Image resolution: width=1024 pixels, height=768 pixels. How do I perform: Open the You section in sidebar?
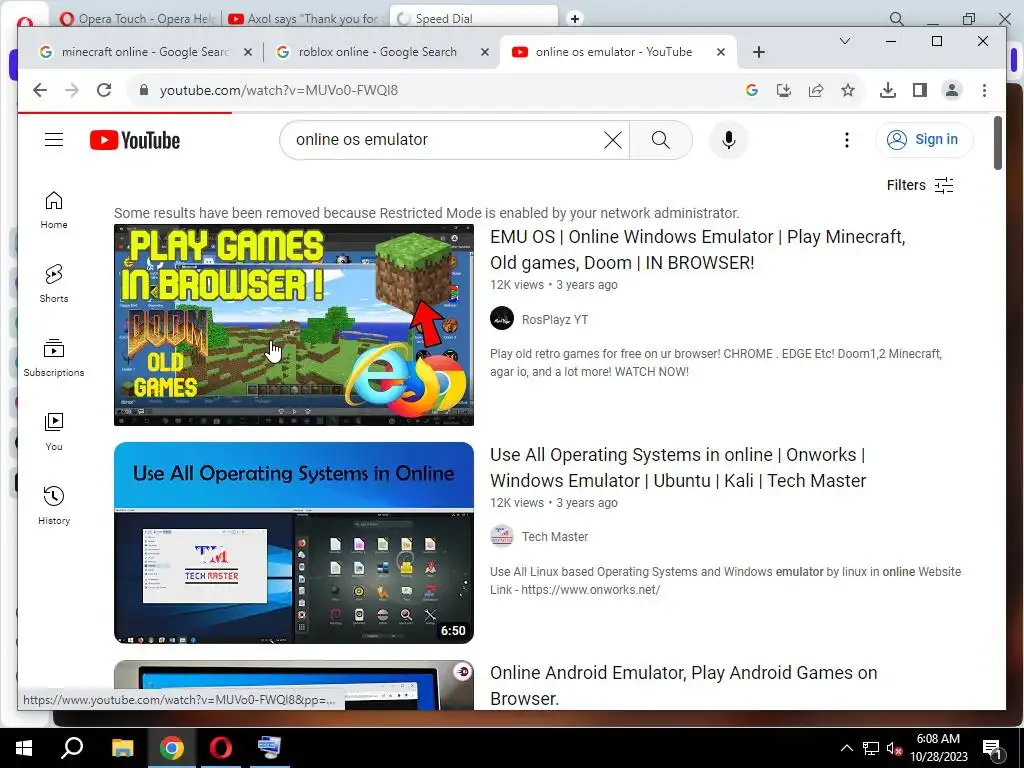[54, 432]
